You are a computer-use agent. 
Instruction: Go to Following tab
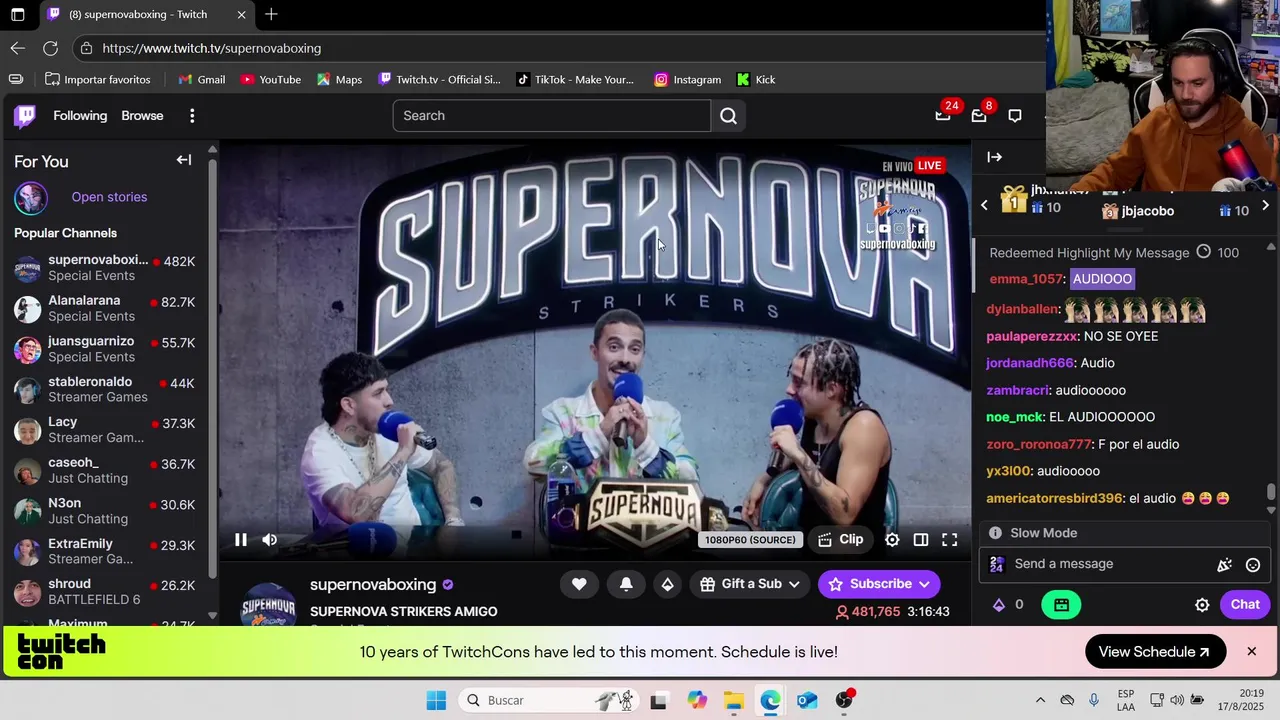pos(80,116)
